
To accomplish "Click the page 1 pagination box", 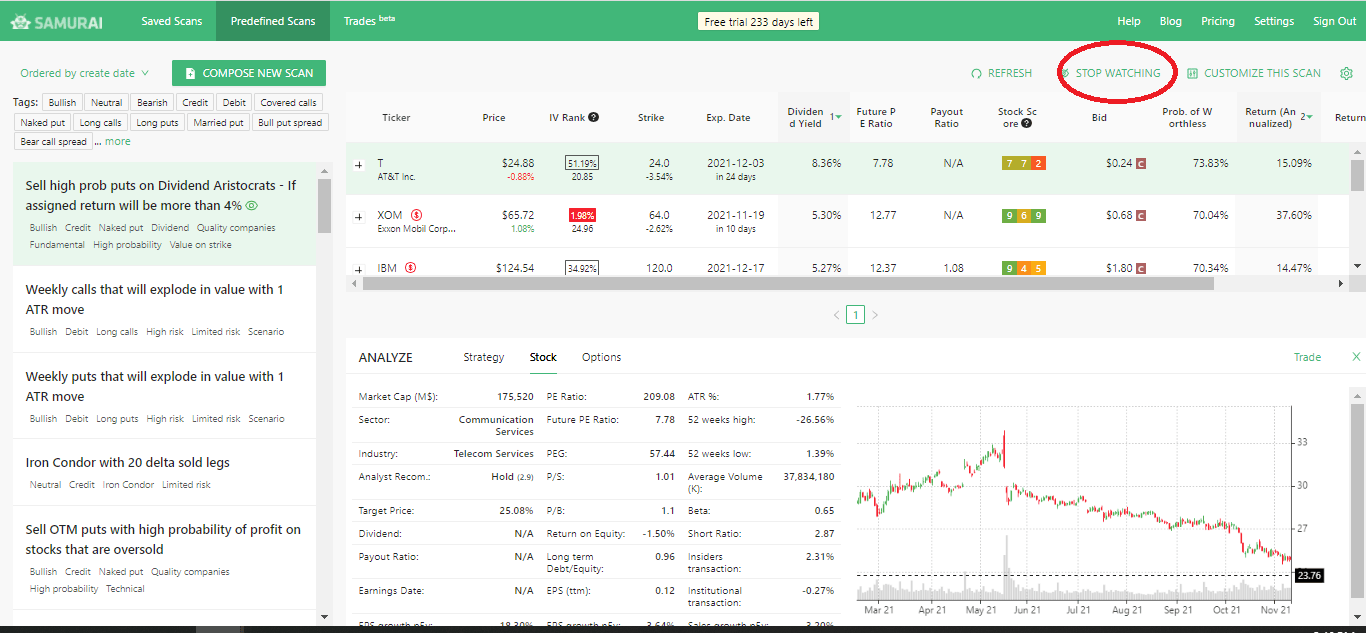I will click(855, 315).
